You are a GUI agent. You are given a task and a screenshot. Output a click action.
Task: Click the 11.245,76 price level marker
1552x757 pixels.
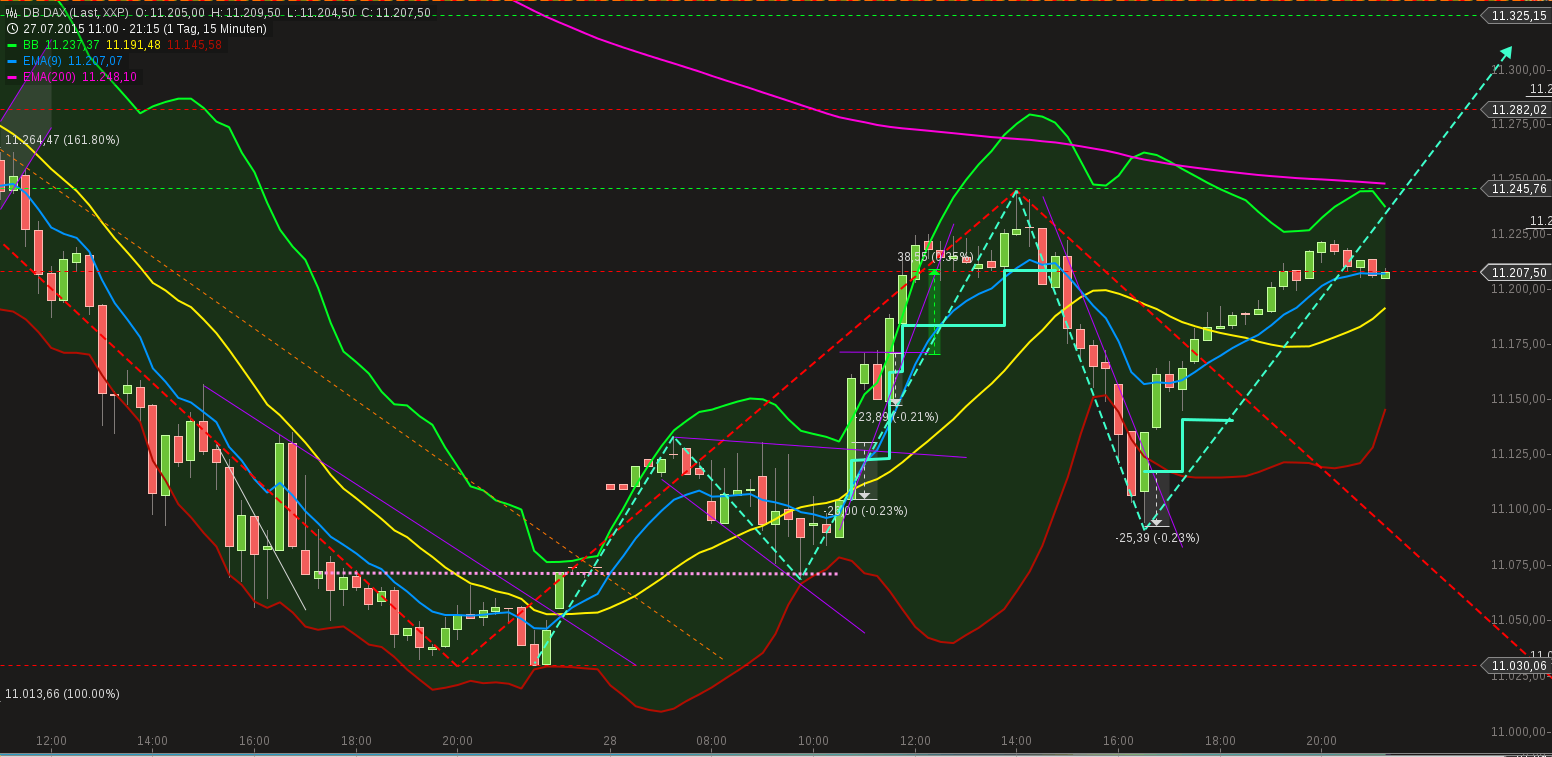1515,188
